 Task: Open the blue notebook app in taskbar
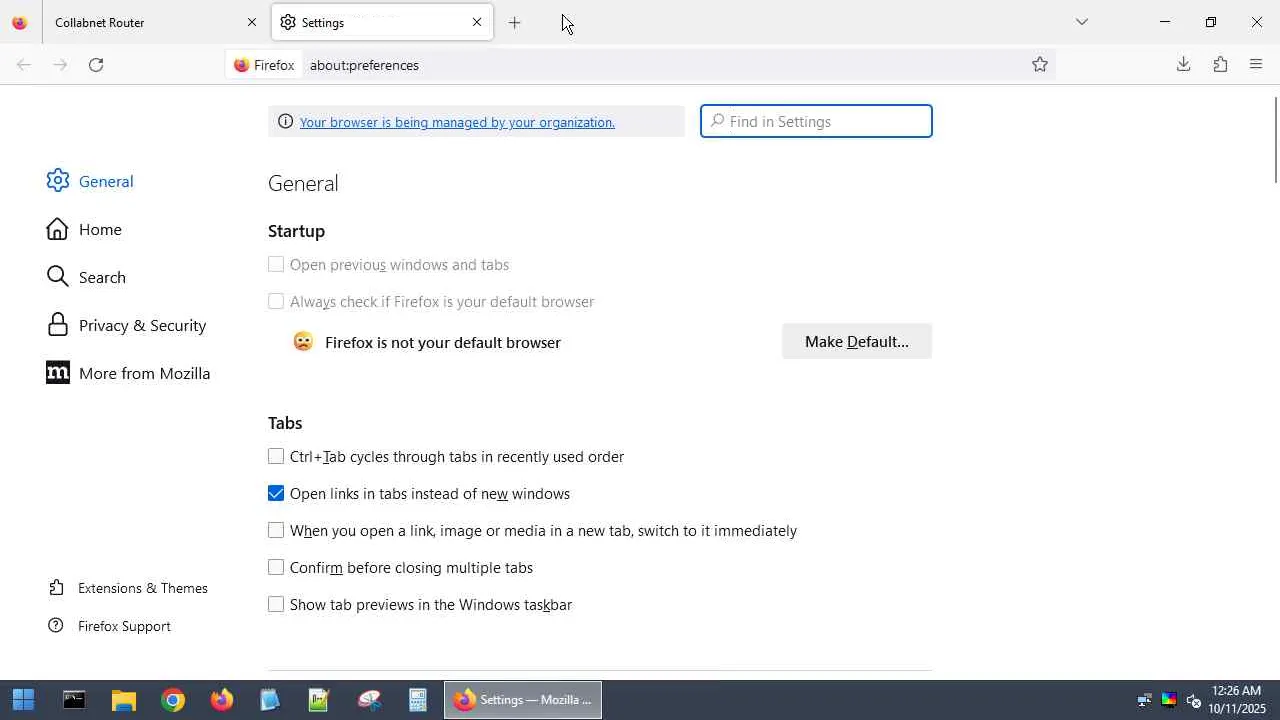270,700
